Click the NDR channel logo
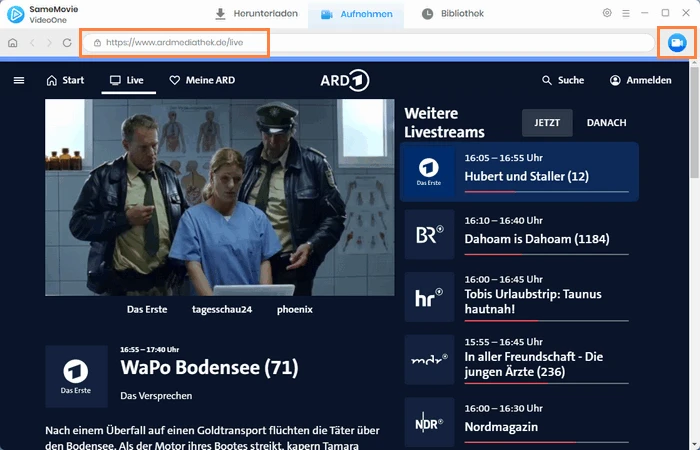Screen dimensions: 700x450 point(429,422)
